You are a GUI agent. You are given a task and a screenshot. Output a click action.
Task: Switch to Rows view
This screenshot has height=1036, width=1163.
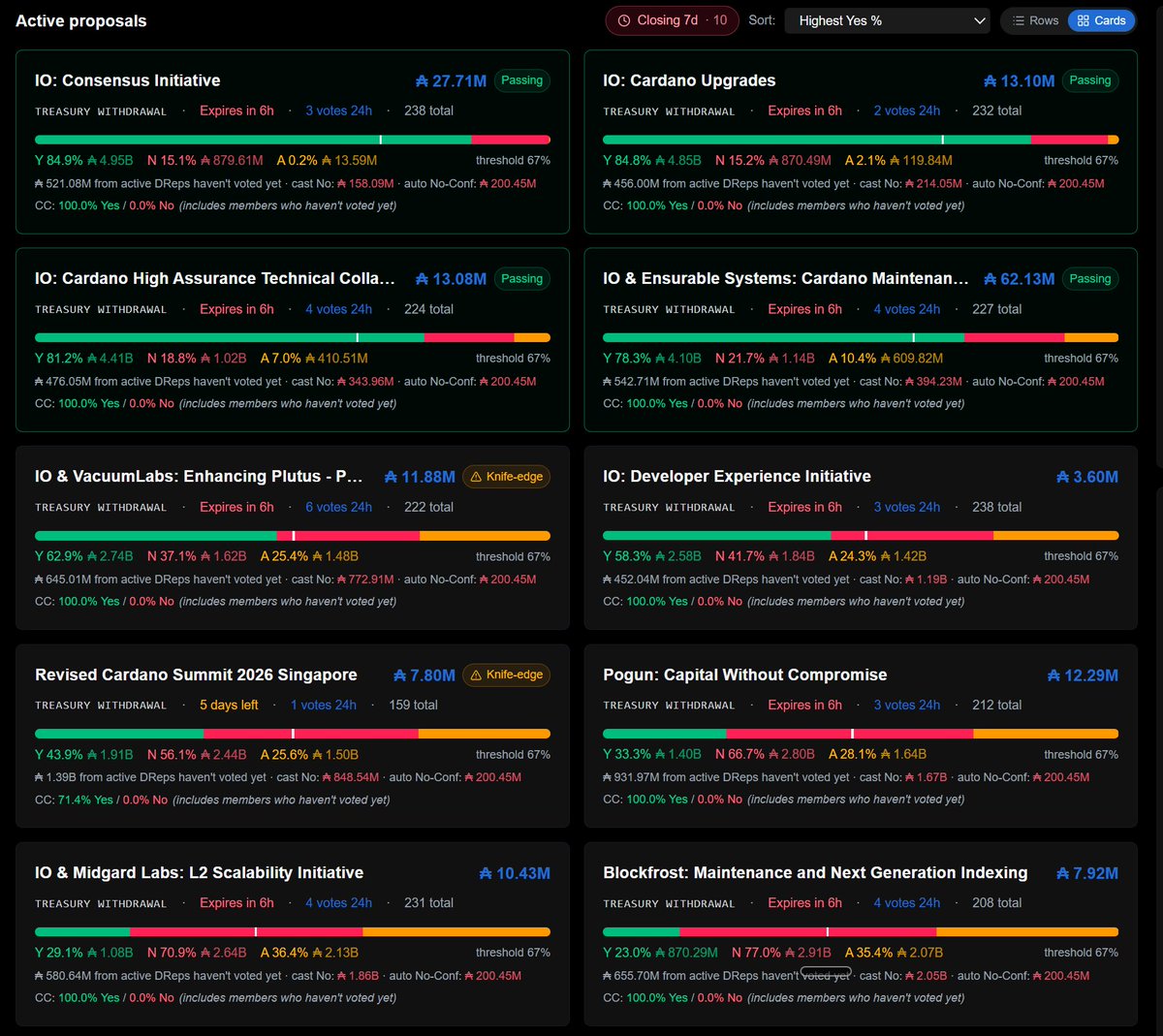click(1035, 20)
